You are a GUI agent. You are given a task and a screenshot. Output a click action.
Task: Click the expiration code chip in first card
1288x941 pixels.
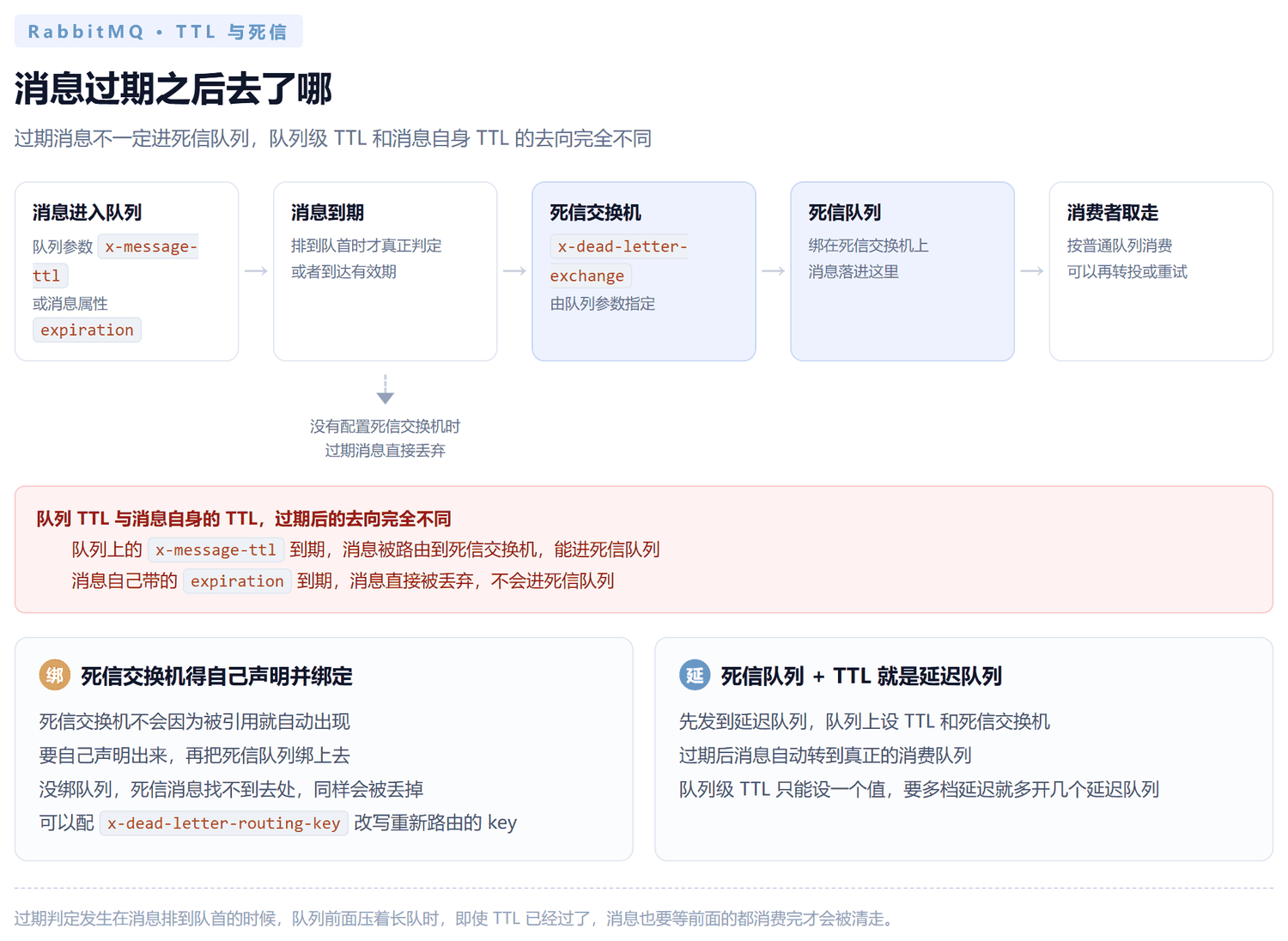click(87, 330)
